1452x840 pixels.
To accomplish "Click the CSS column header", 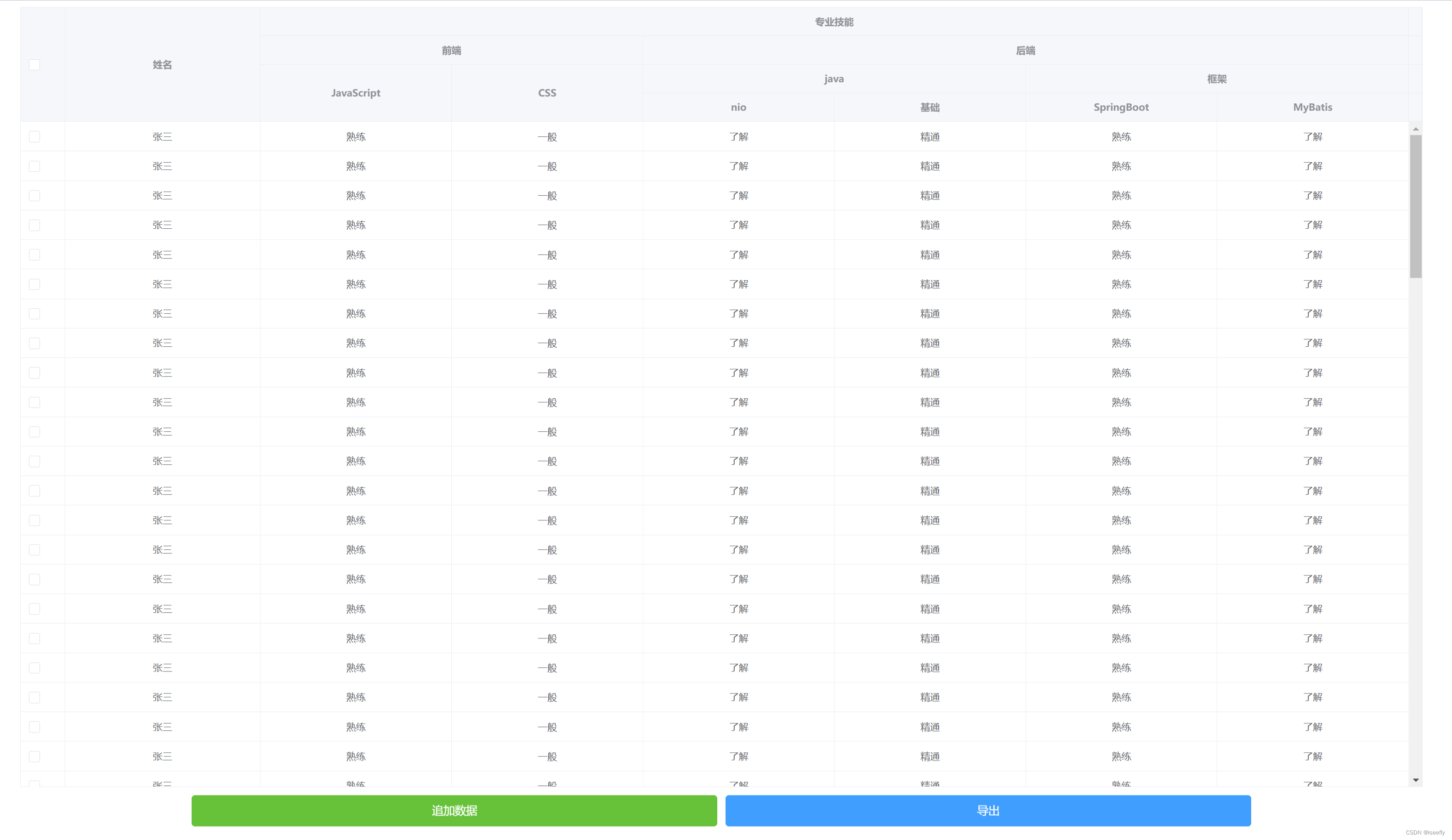I will pos(547,93).
